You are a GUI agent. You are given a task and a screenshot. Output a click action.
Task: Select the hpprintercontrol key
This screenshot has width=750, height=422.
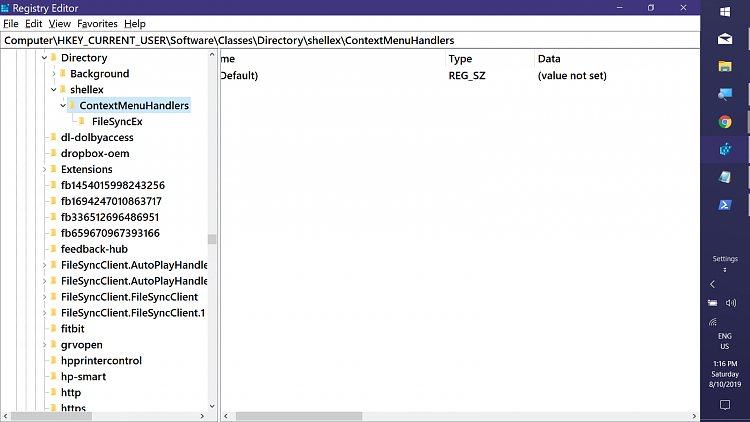(101, 361)
